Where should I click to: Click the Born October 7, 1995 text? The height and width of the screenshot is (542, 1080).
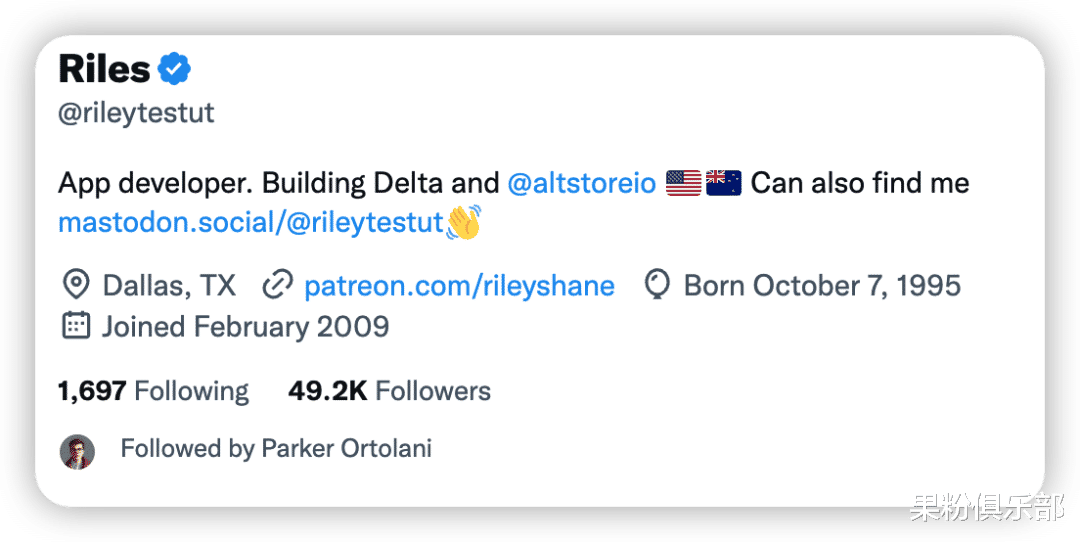click(822, 286)
